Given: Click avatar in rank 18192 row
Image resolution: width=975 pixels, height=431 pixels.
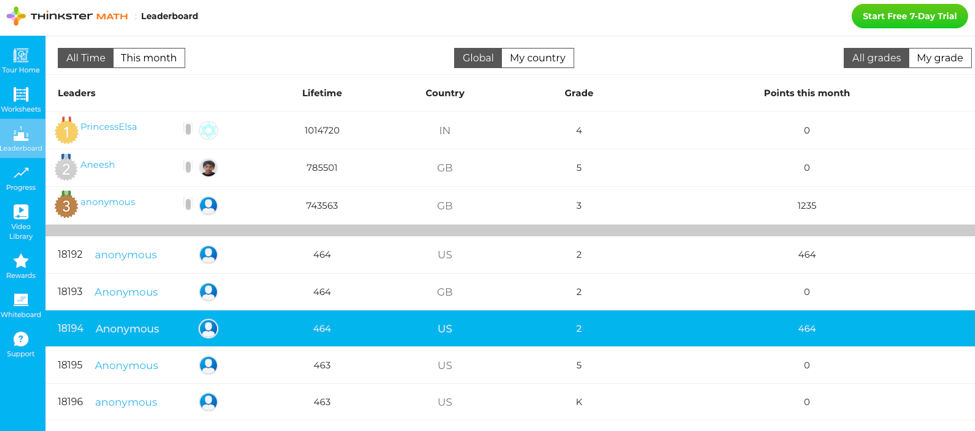Looking at the screenshot, I should (208, 254).
